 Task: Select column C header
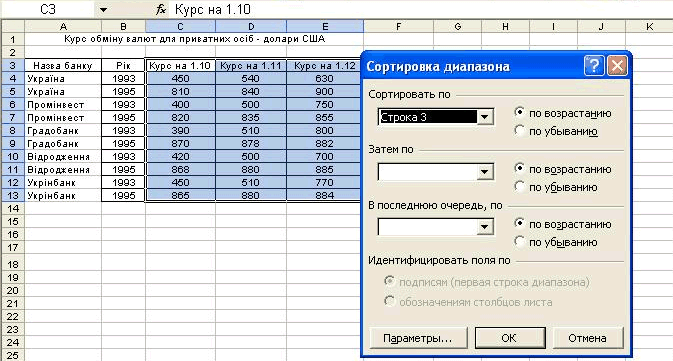(180, 27)
